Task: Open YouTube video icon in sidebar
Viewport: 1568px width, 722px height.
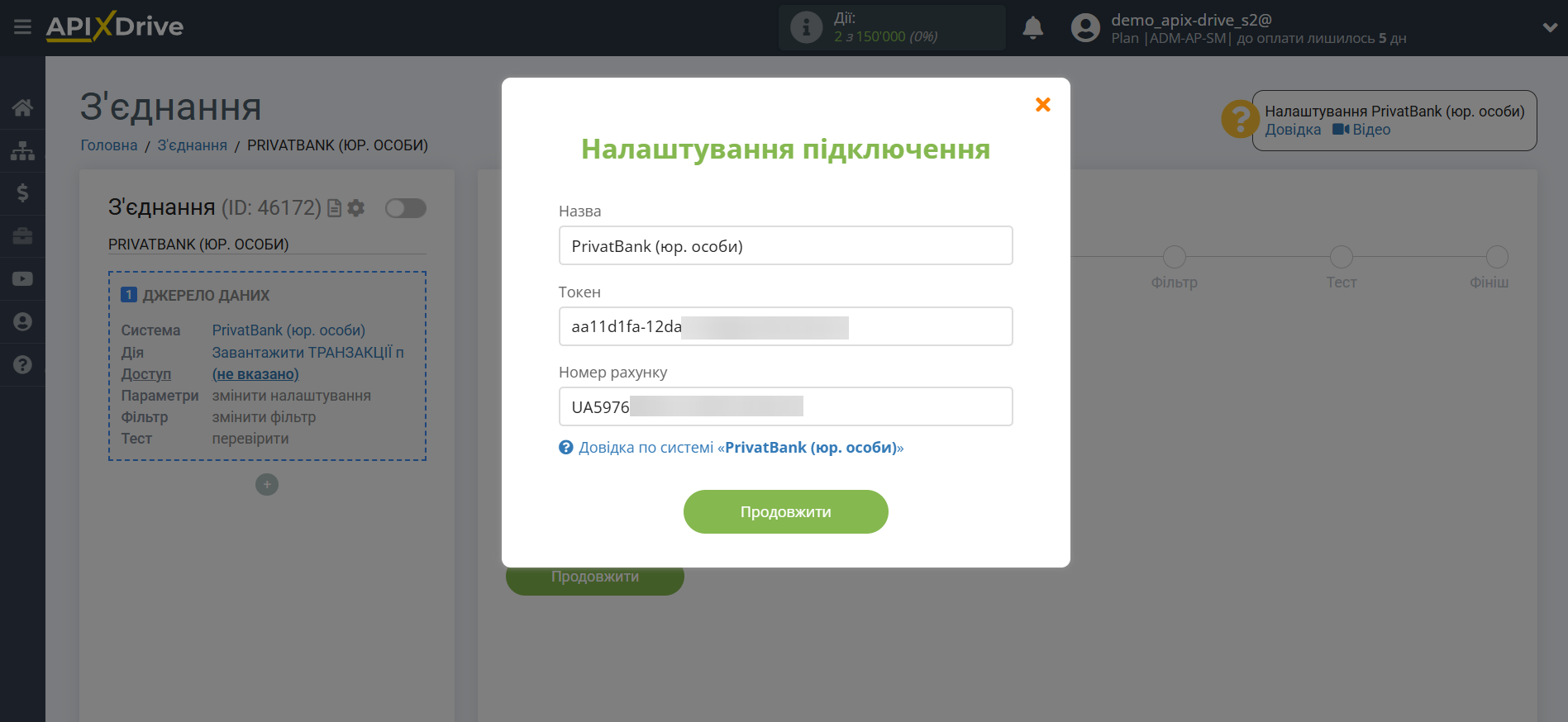Action: (22, 279)
